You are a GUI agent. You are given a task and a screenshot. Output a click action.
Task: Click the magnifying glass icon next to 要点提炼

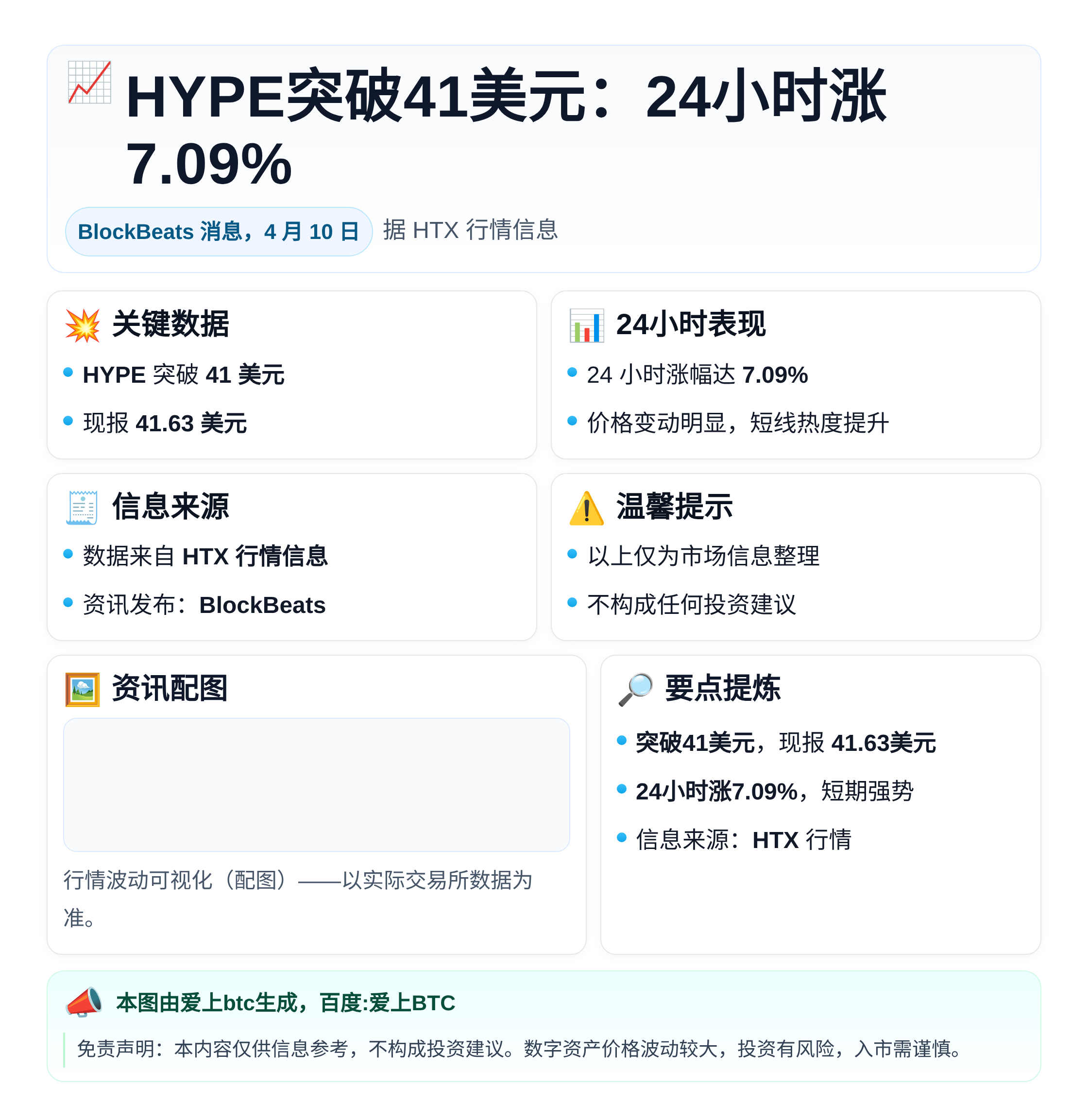(636, 689)
